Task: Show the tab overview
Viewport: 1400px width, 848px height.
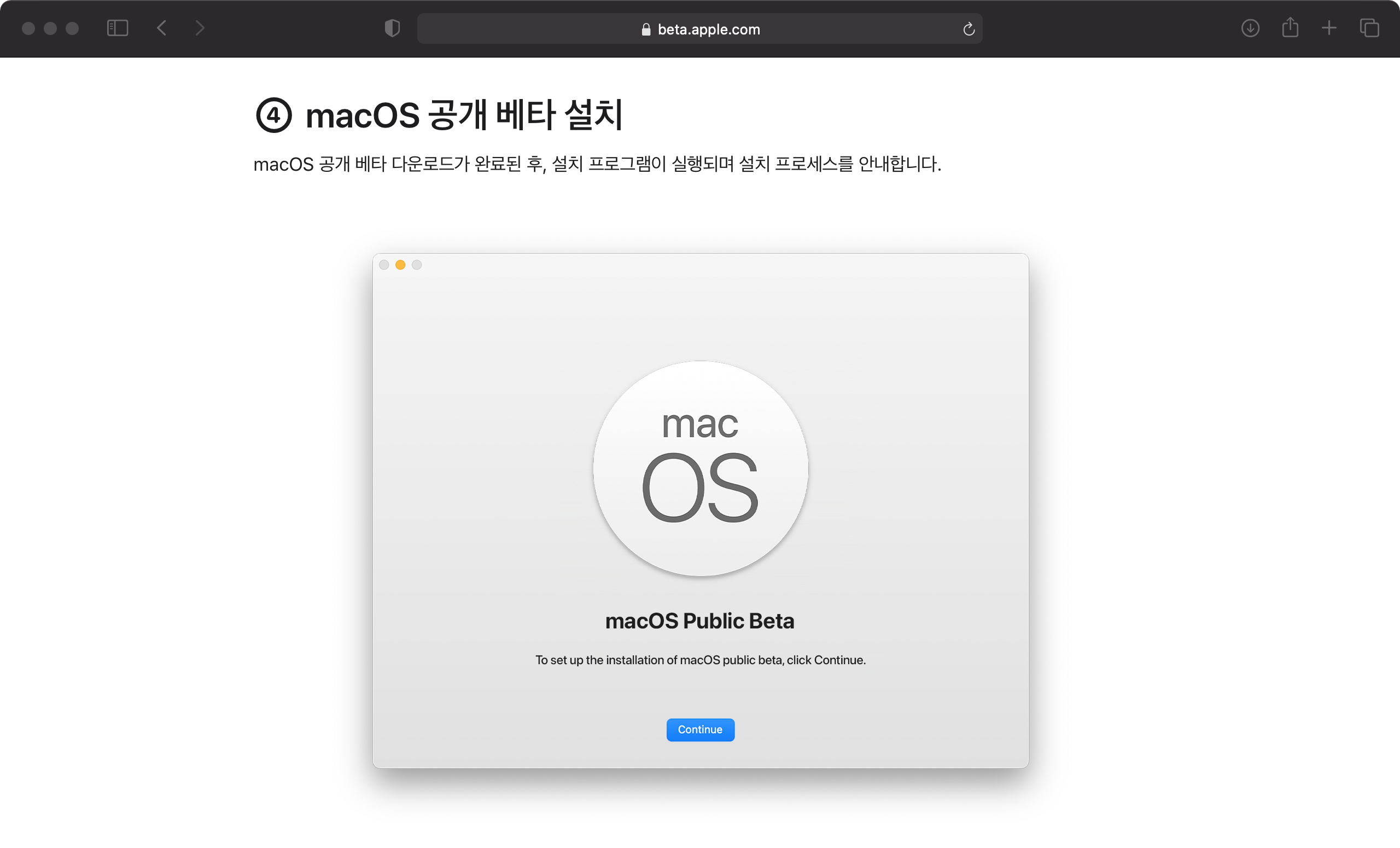Action: click(x=1369, y=28)
